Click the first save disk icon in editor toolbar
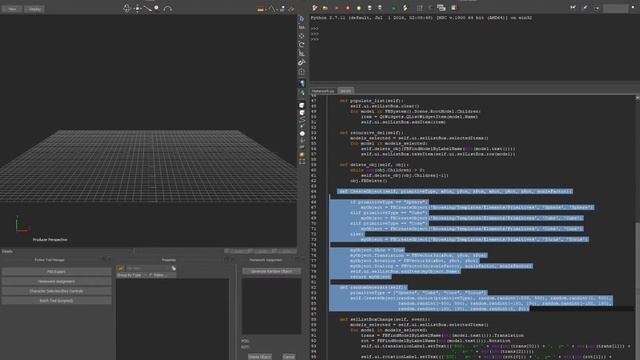Image resolution: width=640 pixels, height=360 pixels. click(369, 8)
